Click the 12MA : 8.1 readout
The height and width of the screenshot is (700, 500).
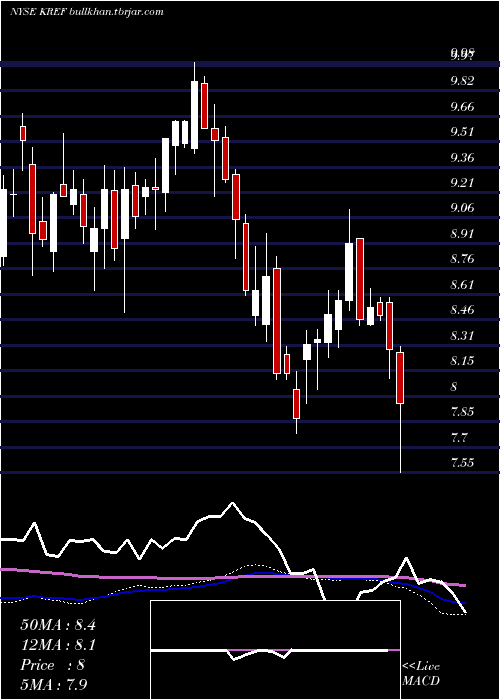[58, 645]
